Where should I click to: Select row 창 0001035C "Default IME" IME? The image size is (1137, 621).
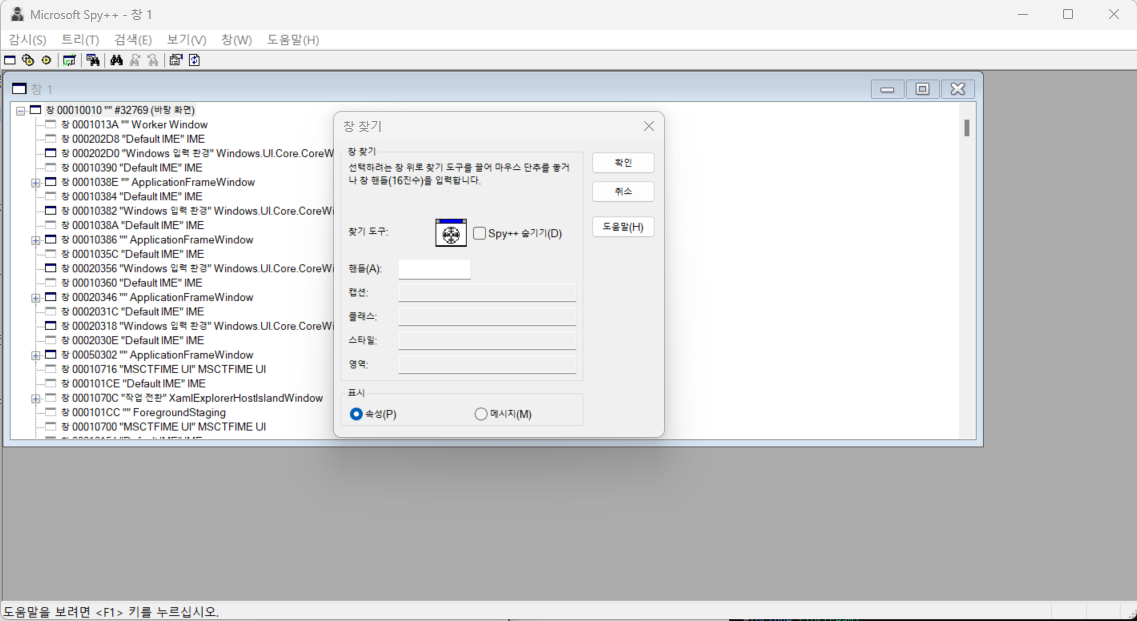pyautogui.click(x=132, y=254)
